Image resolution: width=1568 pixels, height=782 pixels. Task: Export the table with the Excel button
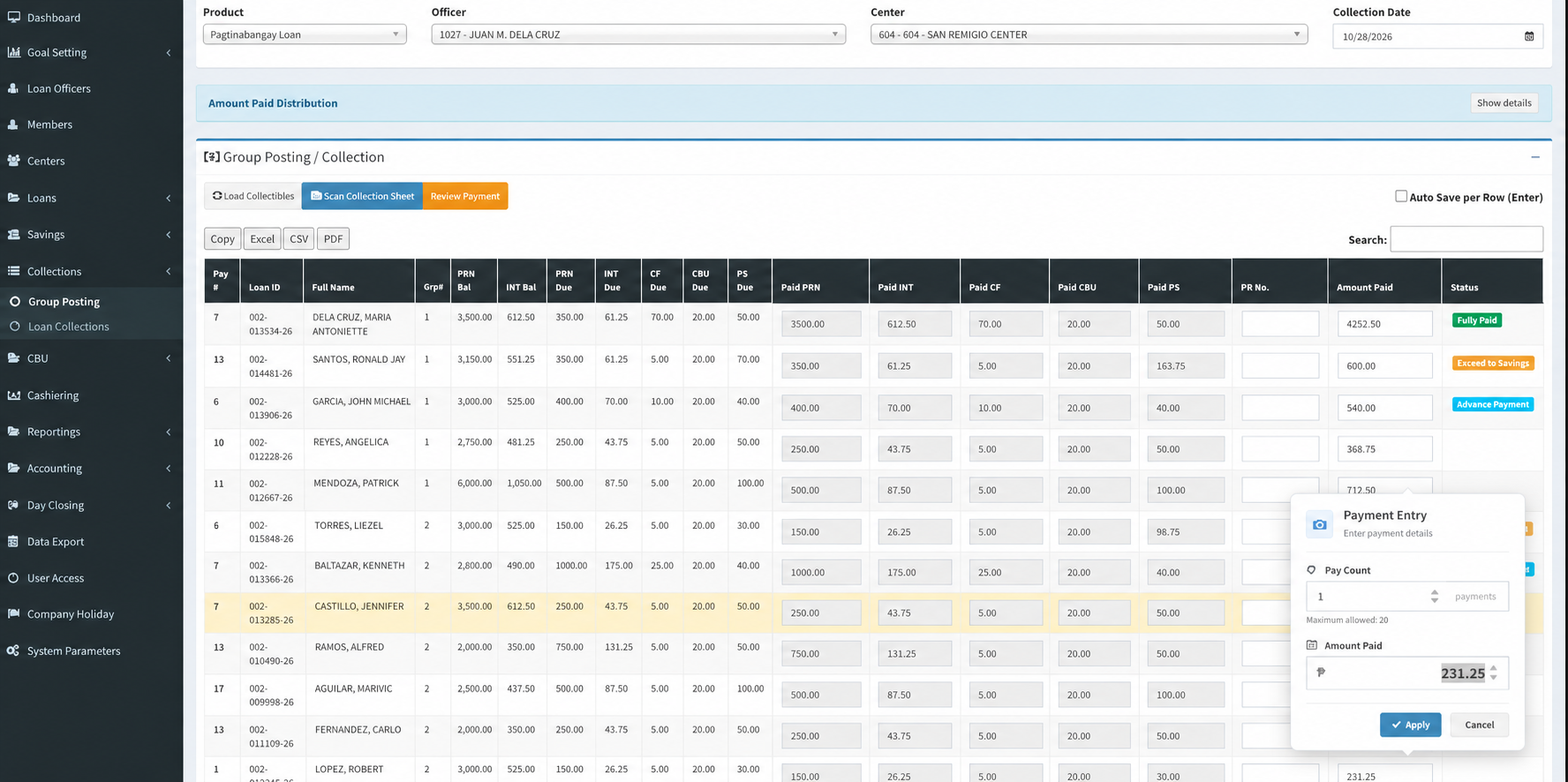262,238
